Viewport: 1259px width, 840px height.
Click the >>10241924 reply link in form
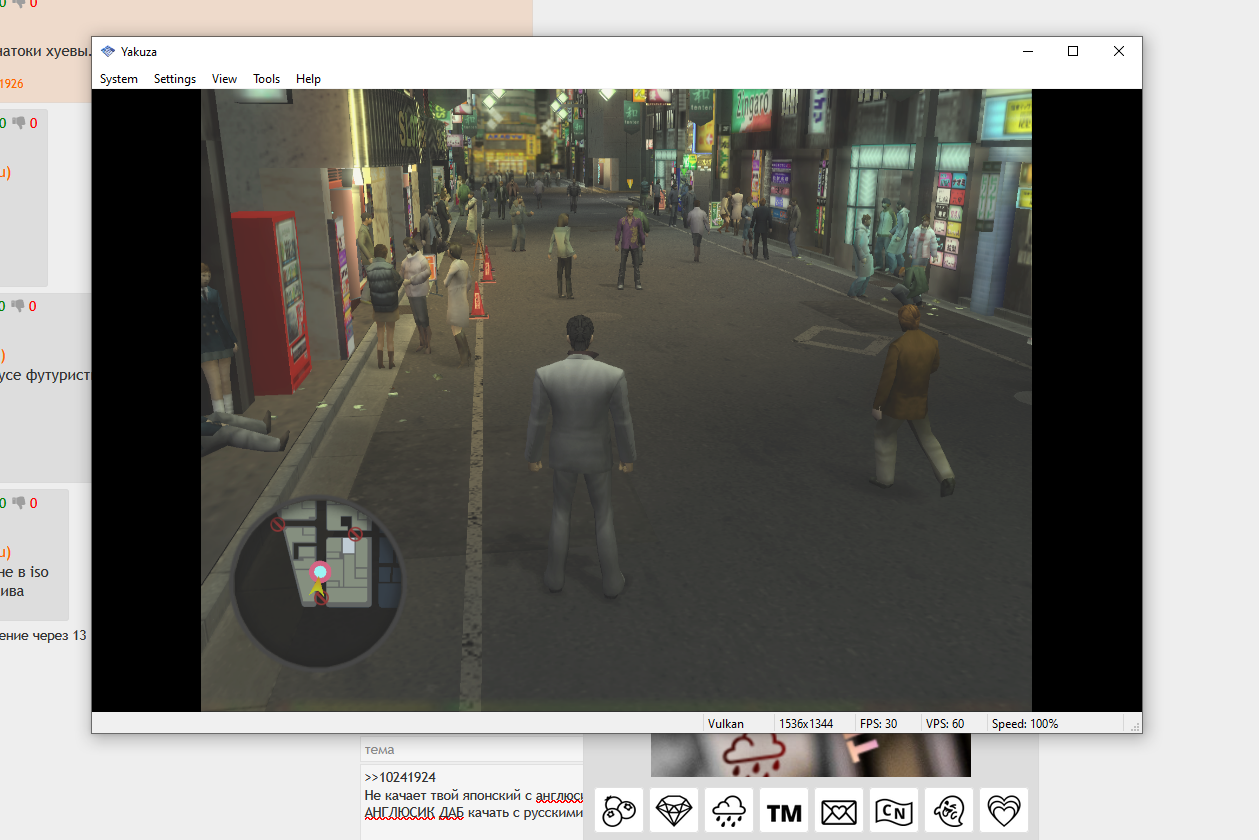[400, 778]
